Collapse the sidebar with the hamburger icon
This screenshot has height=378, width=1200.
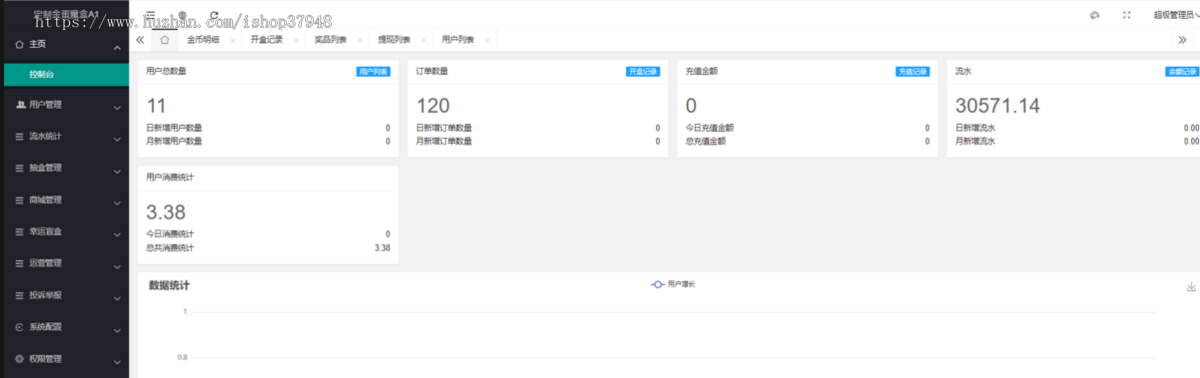click(150, 15)
